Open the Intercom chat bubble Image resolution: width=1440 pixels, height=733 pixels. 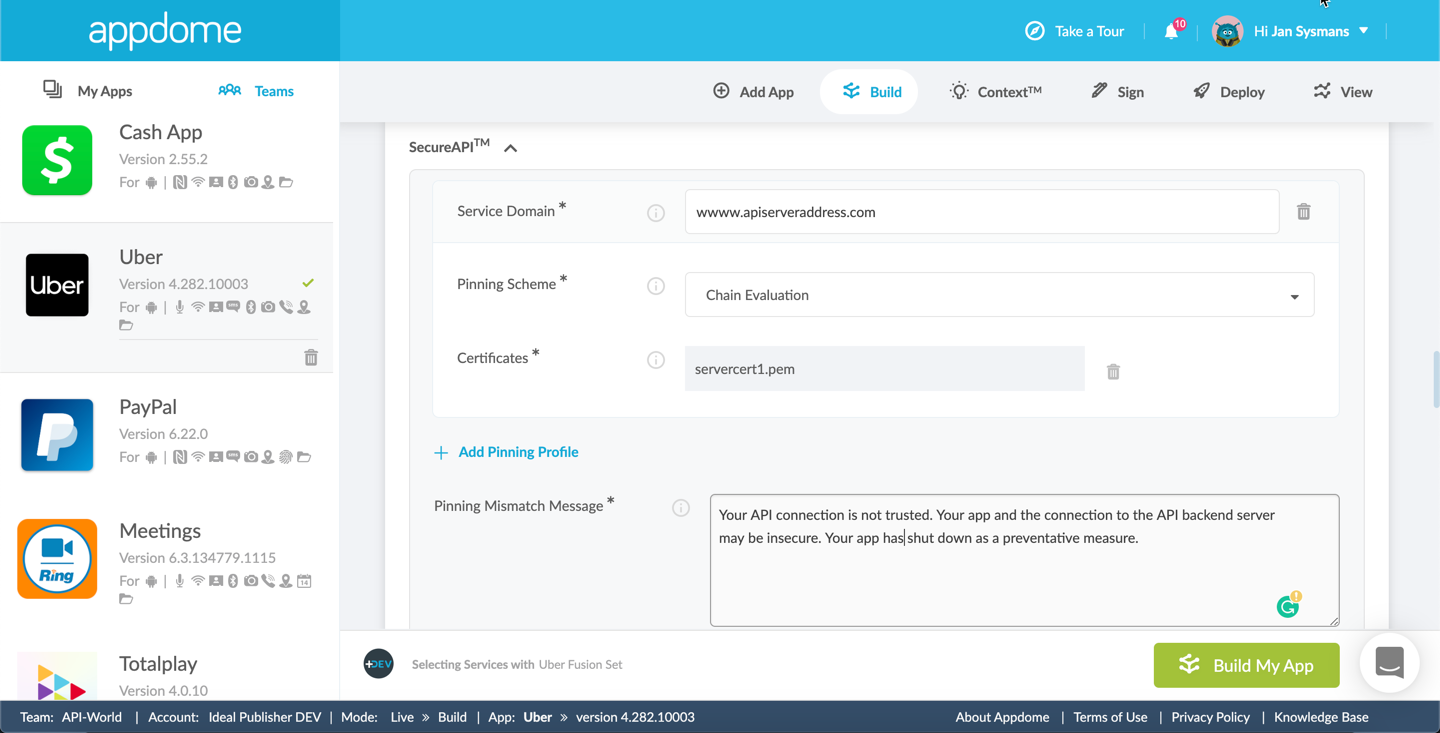pos(1389,664)
